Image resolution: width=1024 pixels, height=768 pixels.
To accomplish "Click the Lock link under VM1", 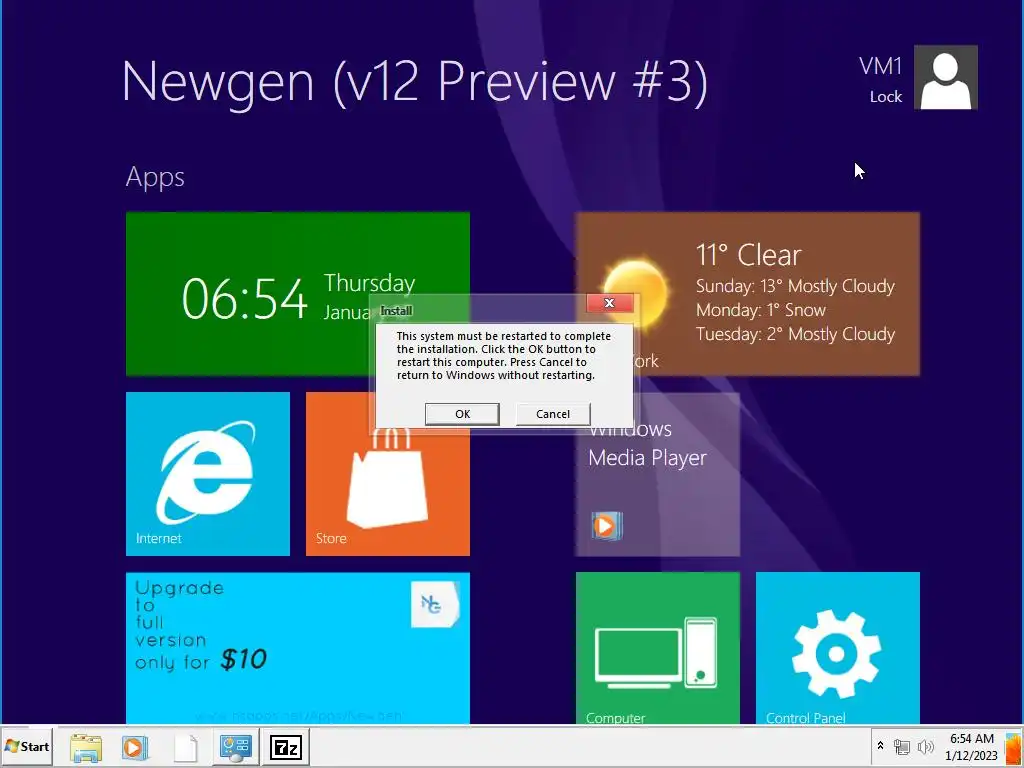I will point(886,97).
